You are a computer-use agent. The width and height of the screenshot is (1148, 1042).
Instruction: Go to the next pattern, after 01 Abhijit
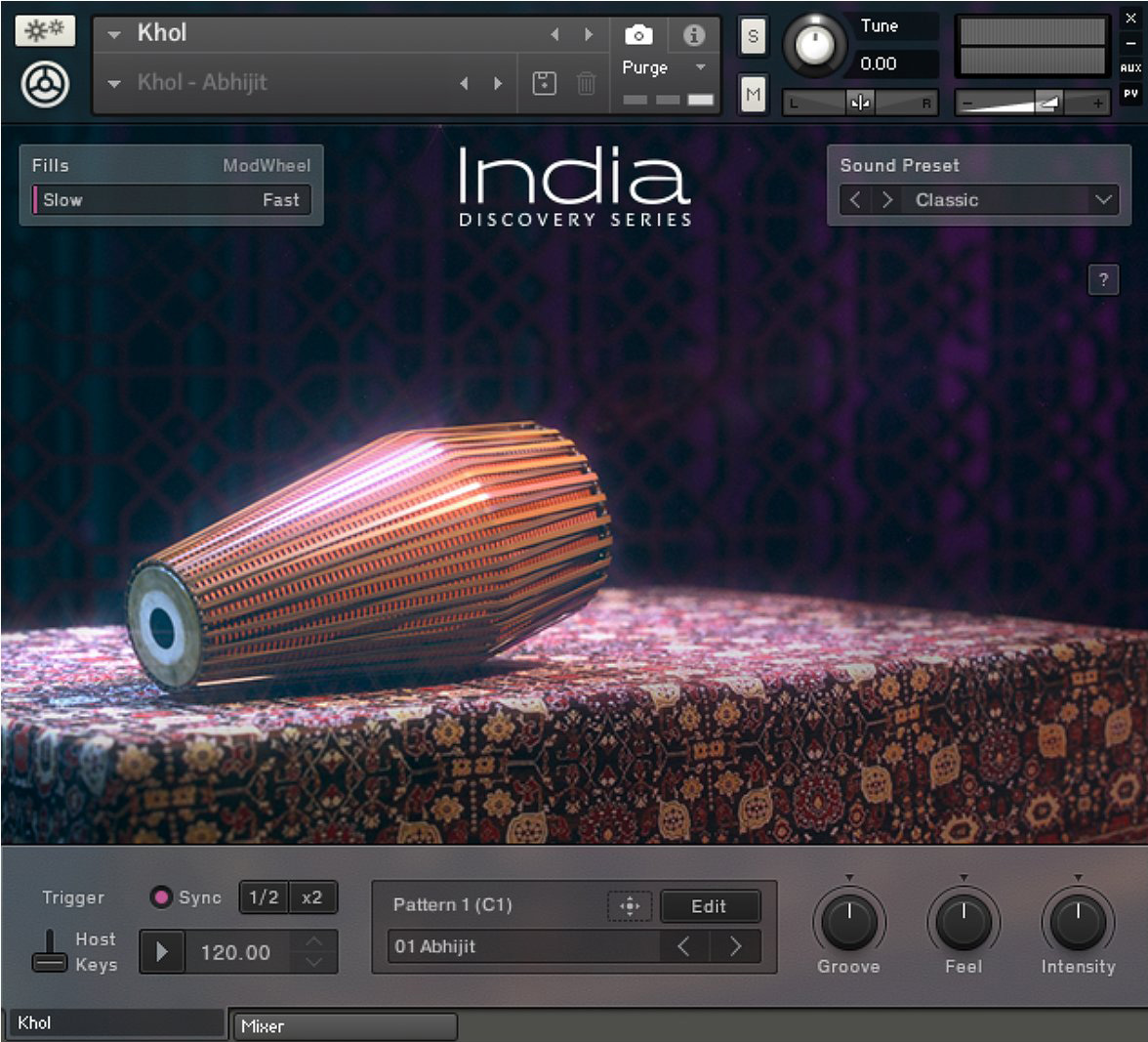click(735, 947)
